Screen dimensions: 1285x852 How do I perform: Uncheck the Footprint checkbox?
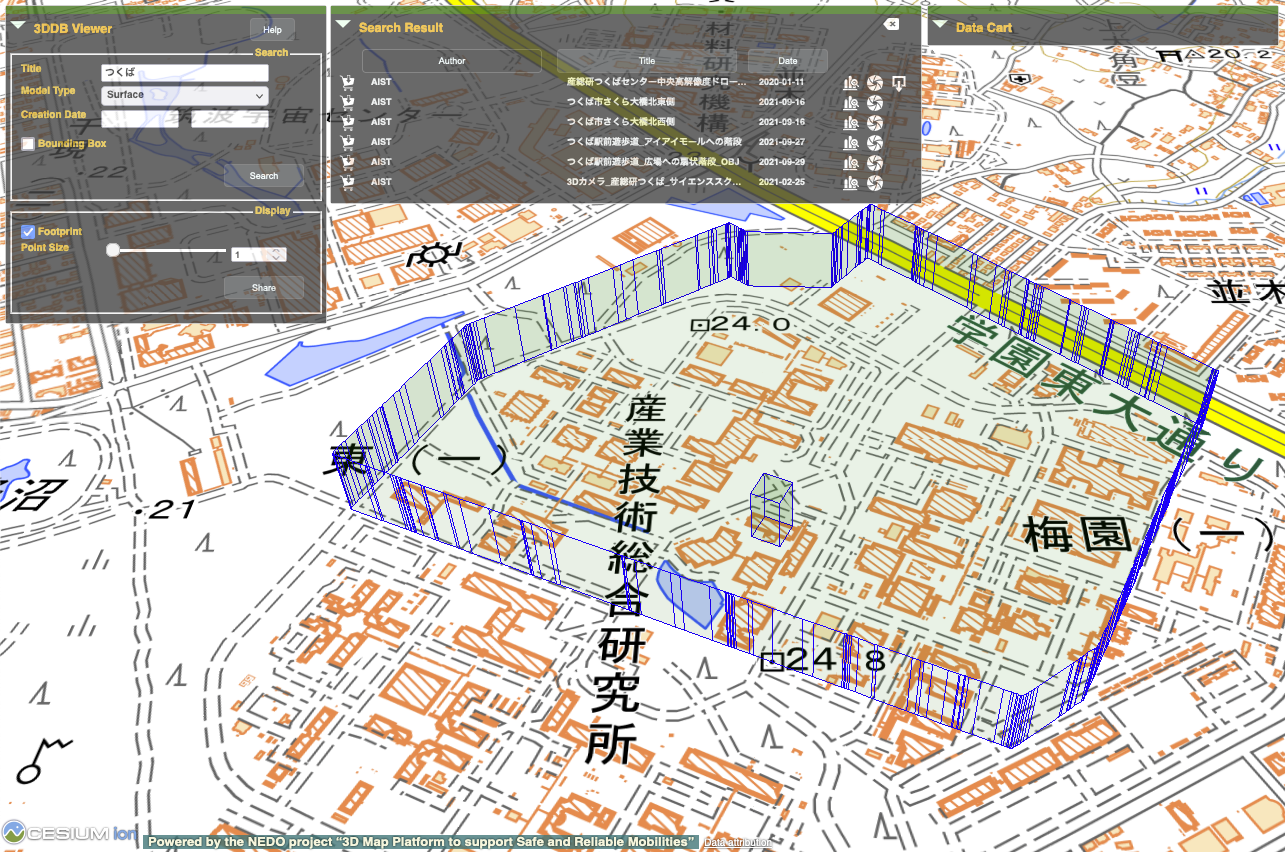(28, 232)
